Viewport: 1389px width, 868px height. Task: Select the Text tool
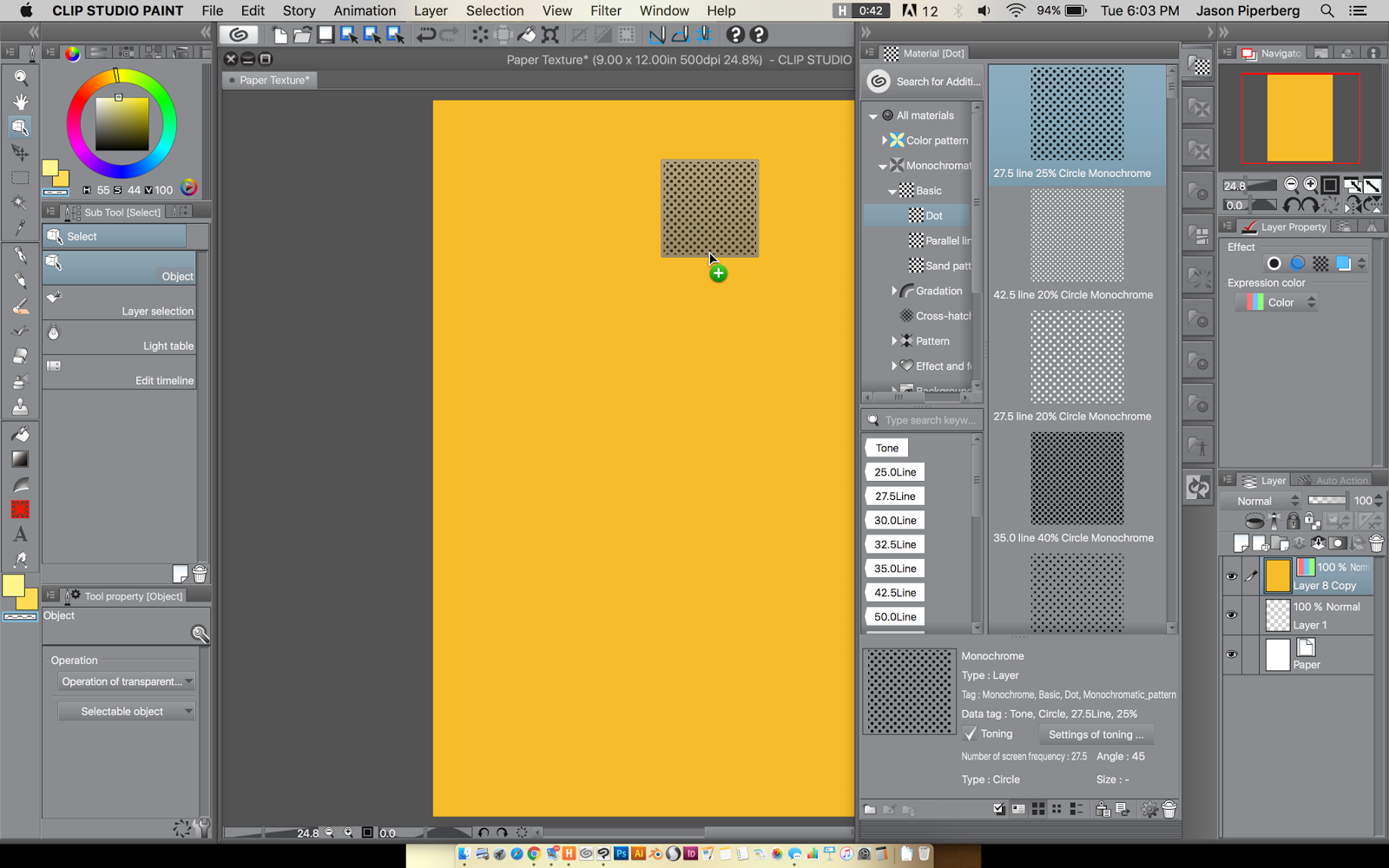point(19,535)
